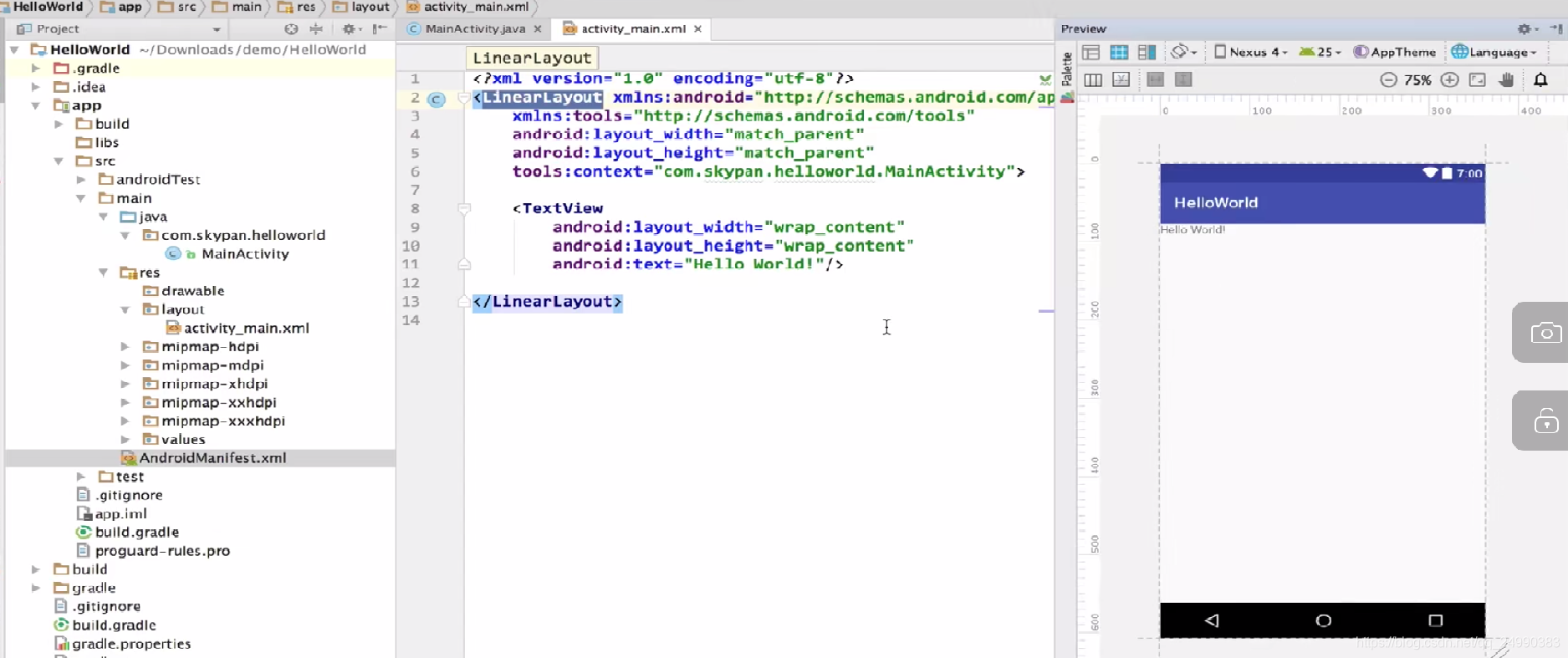Click the LinearLayout breadcrumb tag
This screenshot has width=1568, height=658.
click(x=532, y=58)
